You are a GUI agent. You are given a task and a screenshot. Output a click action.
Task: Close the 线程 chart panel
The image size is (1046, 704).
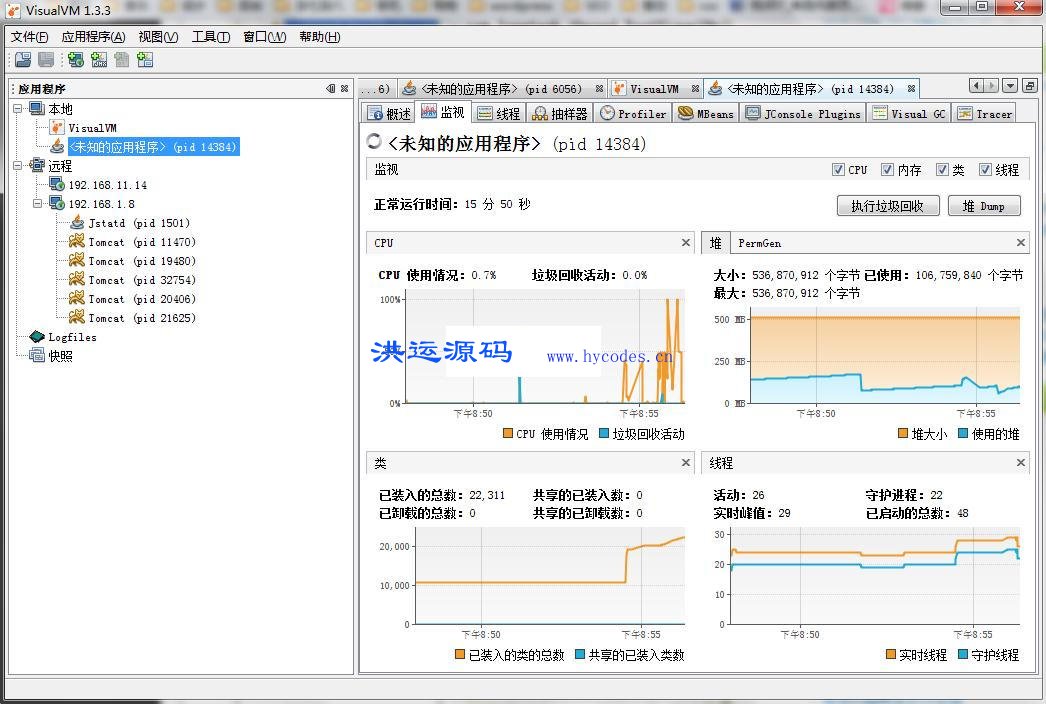[x=1021, y=462]
